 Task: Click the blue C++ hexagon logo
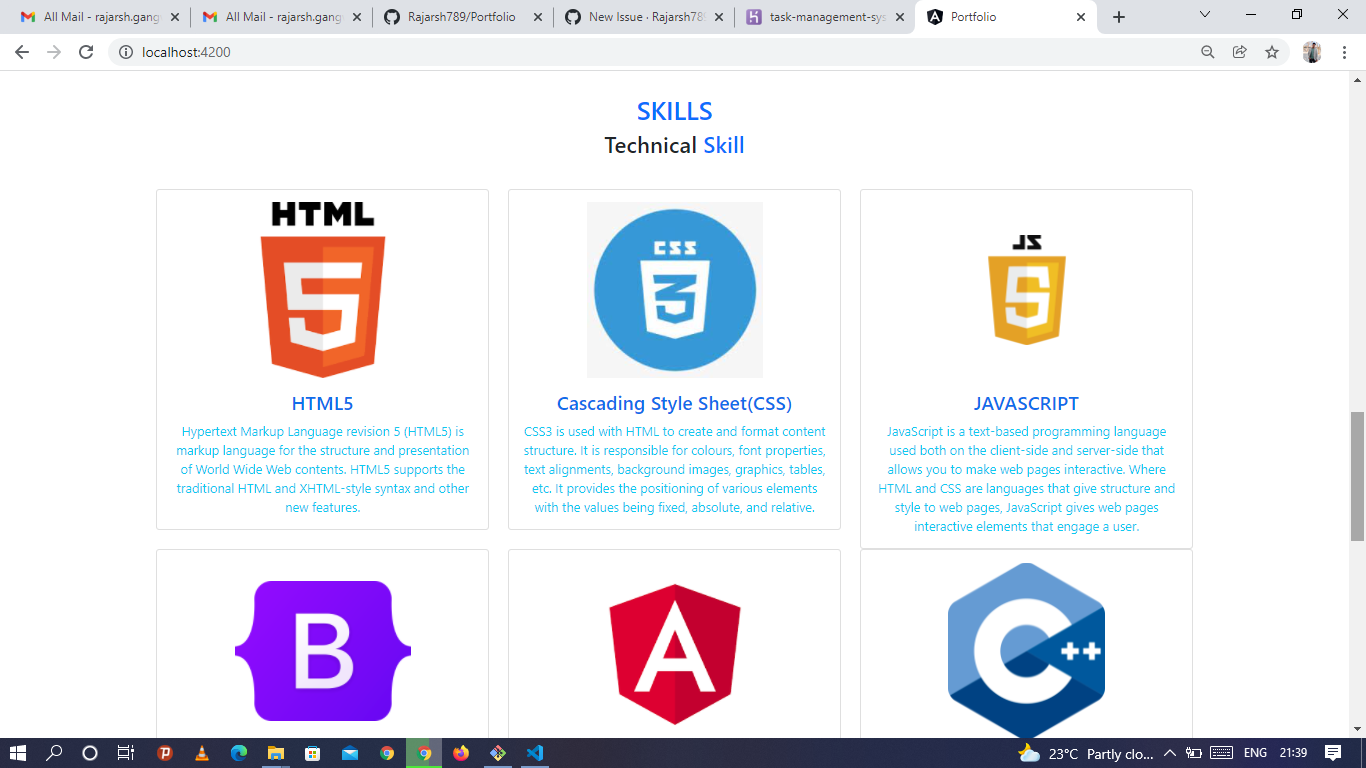pyautogui.click(x=1026, y=650)
